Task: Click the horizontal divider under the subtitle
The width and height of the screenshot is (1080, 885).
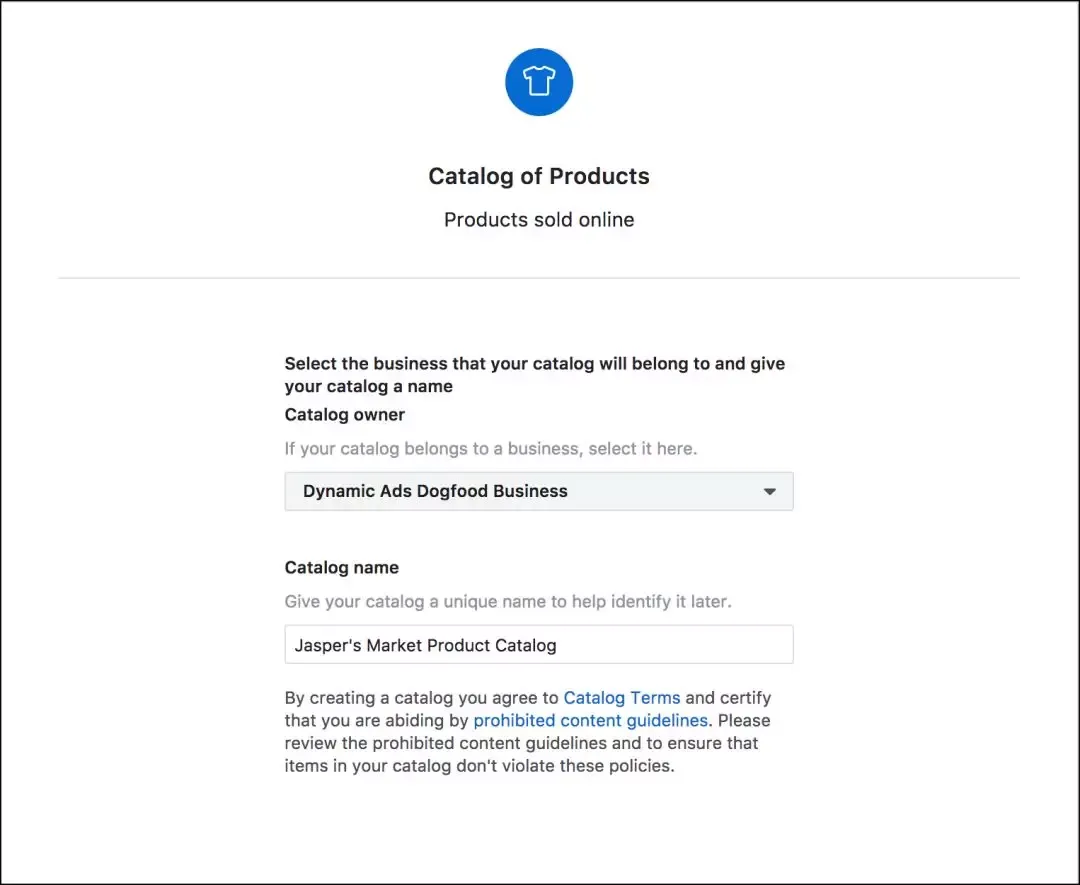Action: tap(538, 278)
